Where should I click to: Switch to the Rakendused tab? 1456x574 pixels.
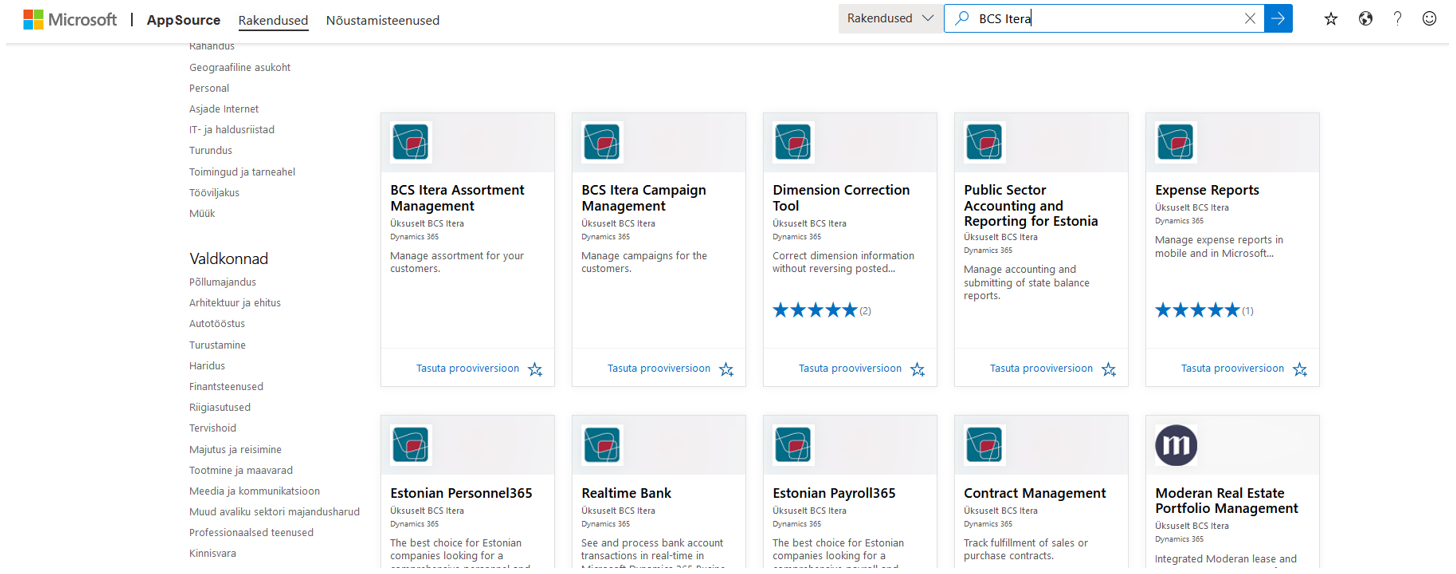click(x=273, y=20)
